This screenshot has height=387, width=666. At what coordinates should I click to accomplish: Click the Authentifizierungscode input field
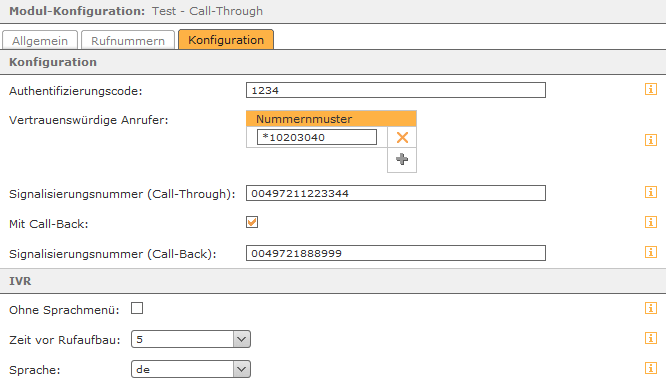click(396, 90)
